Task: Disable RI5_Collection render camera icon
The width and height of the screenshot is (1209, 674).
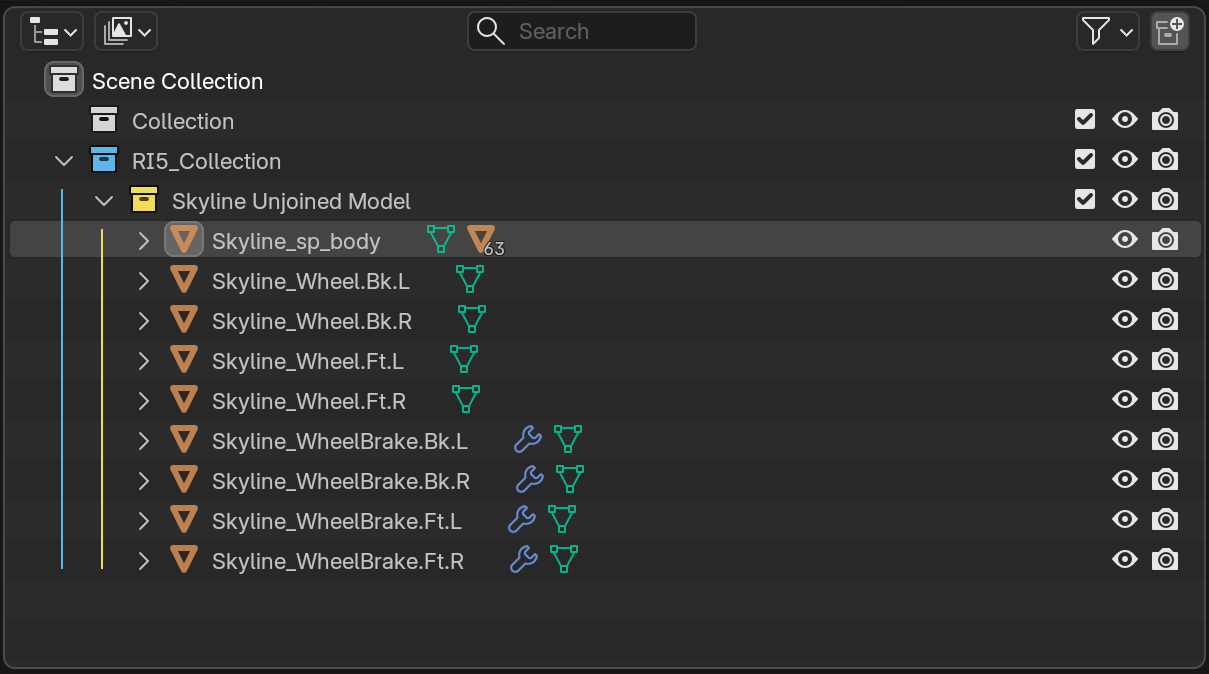Action: 1165,160
